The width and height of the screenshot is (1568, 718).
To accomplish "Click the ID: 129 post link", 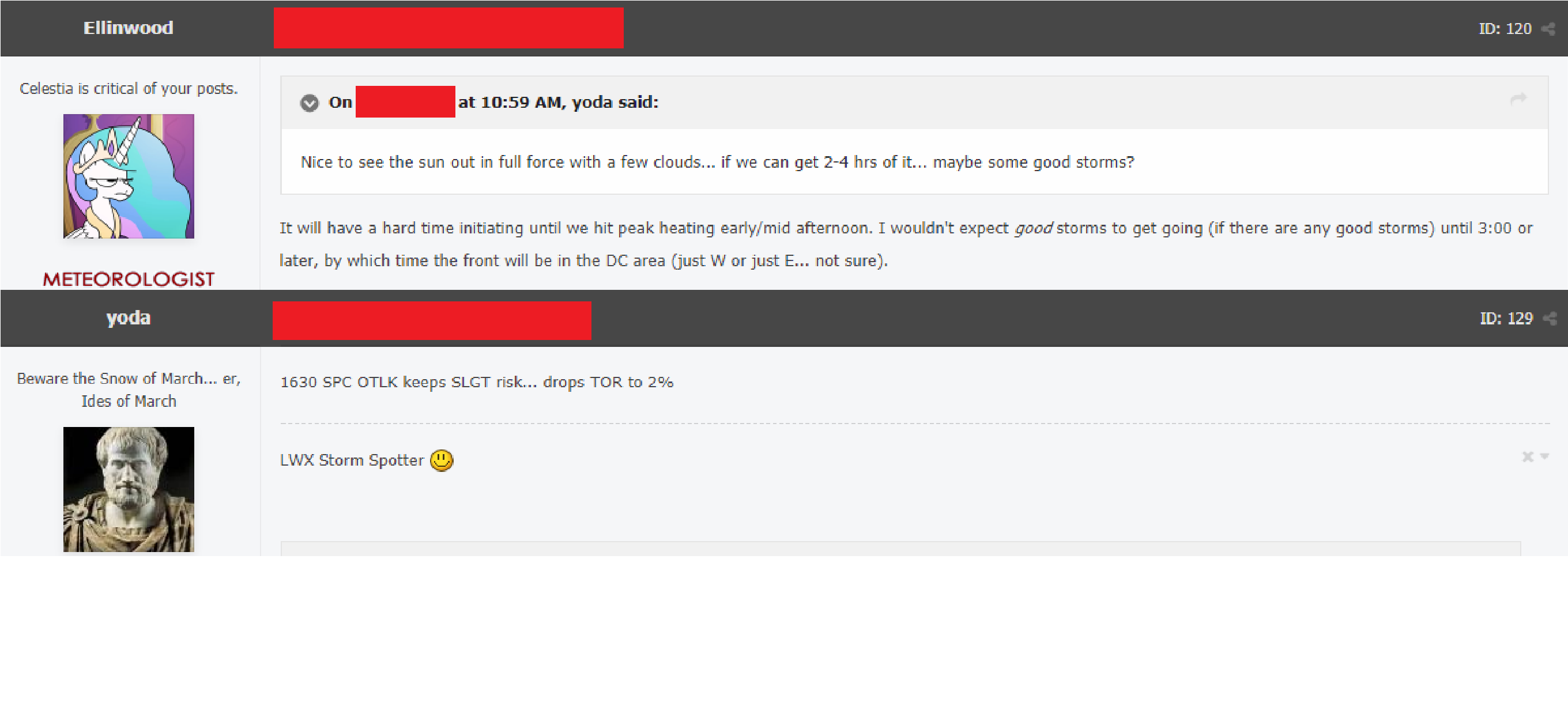I will click(x=1506, y=318).
